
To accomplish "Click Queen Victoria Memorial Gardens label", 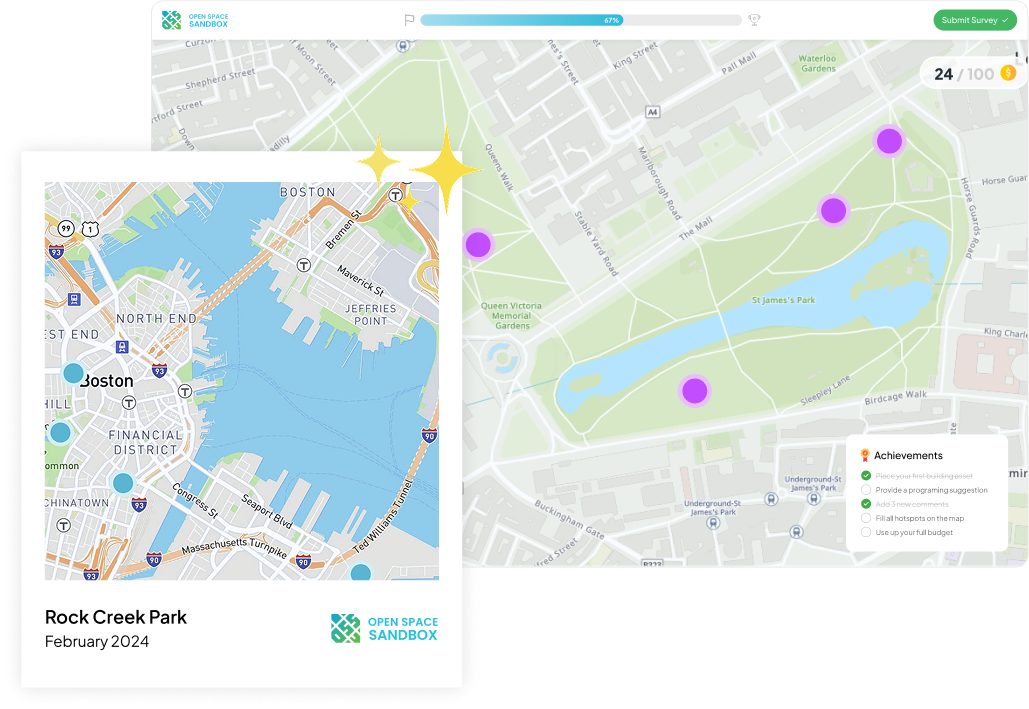I will [x=511, y=316].
